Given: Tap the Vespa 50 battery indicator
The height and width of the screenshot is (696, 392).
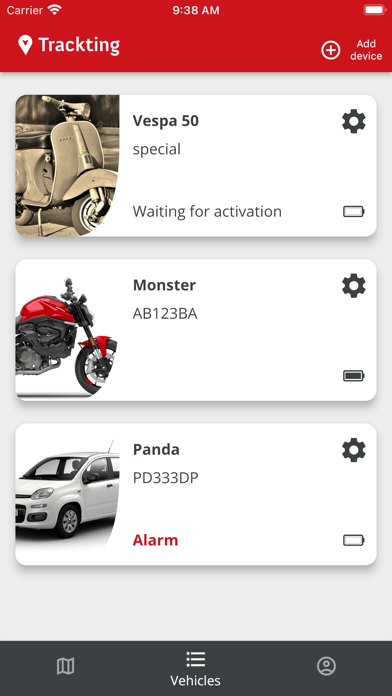Looking at the screenshot, I should coord(354,211).
